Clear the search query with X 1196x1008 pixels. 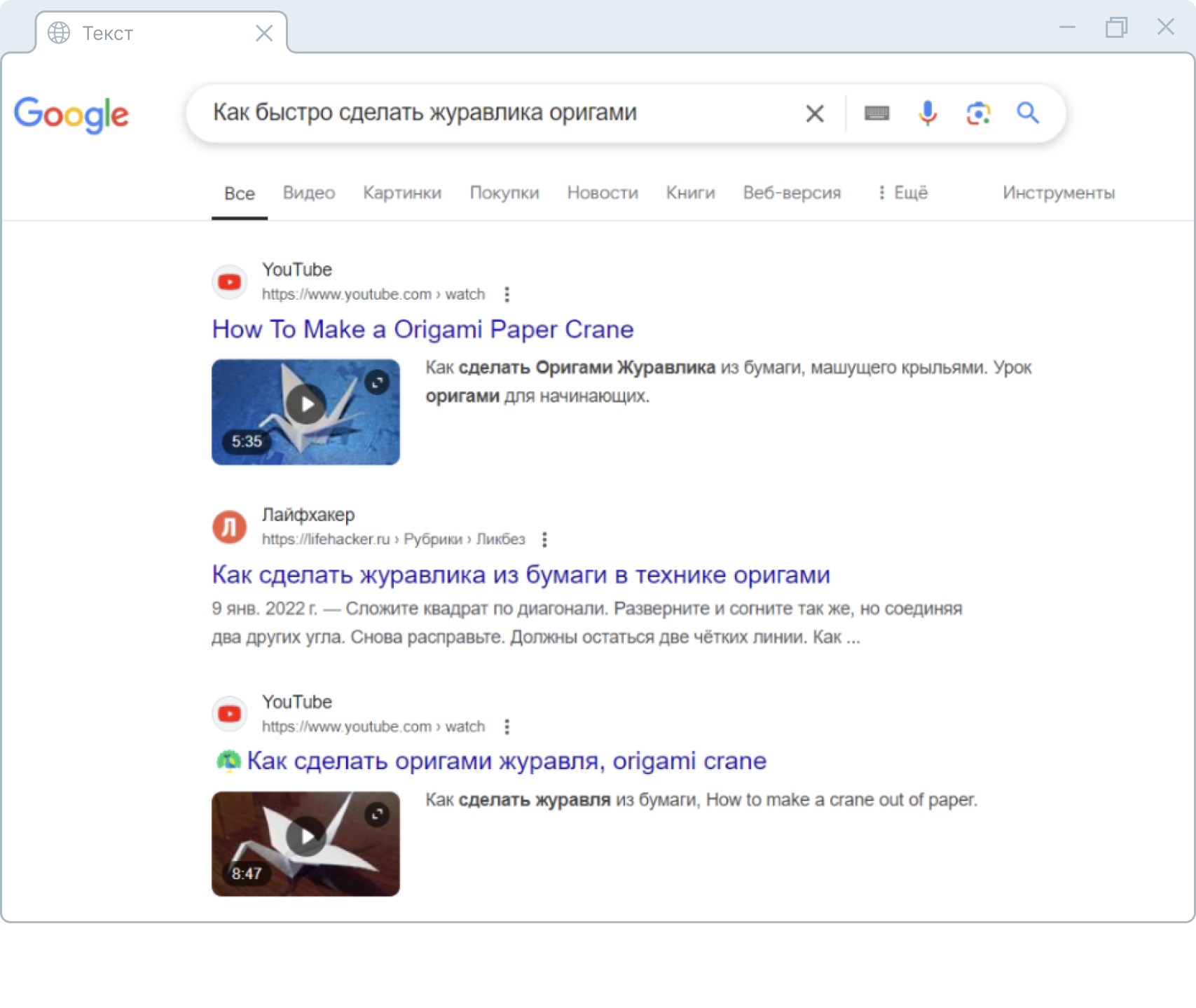coord(814,113)
